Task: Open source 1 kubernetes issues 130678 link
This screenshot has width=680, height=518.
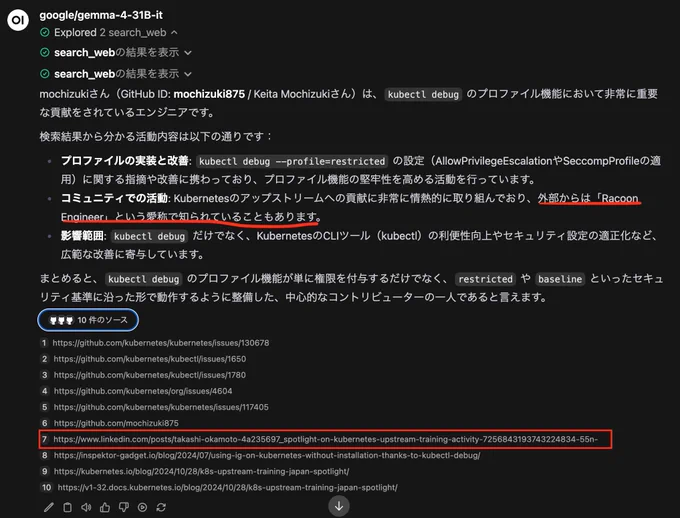Action: 161,343
